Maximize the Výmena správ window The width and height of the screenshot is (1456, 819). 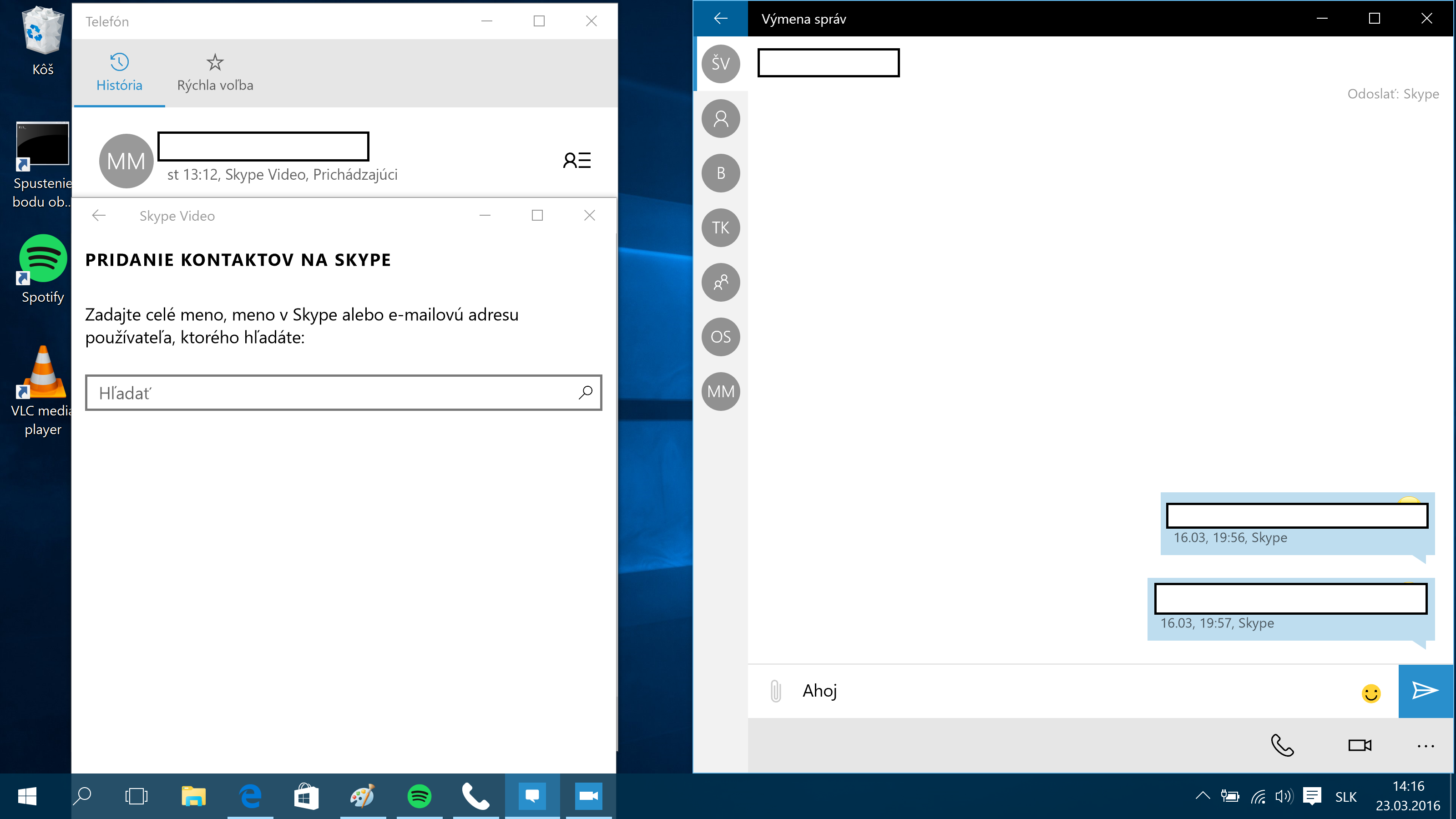(x=1374, y=19)
